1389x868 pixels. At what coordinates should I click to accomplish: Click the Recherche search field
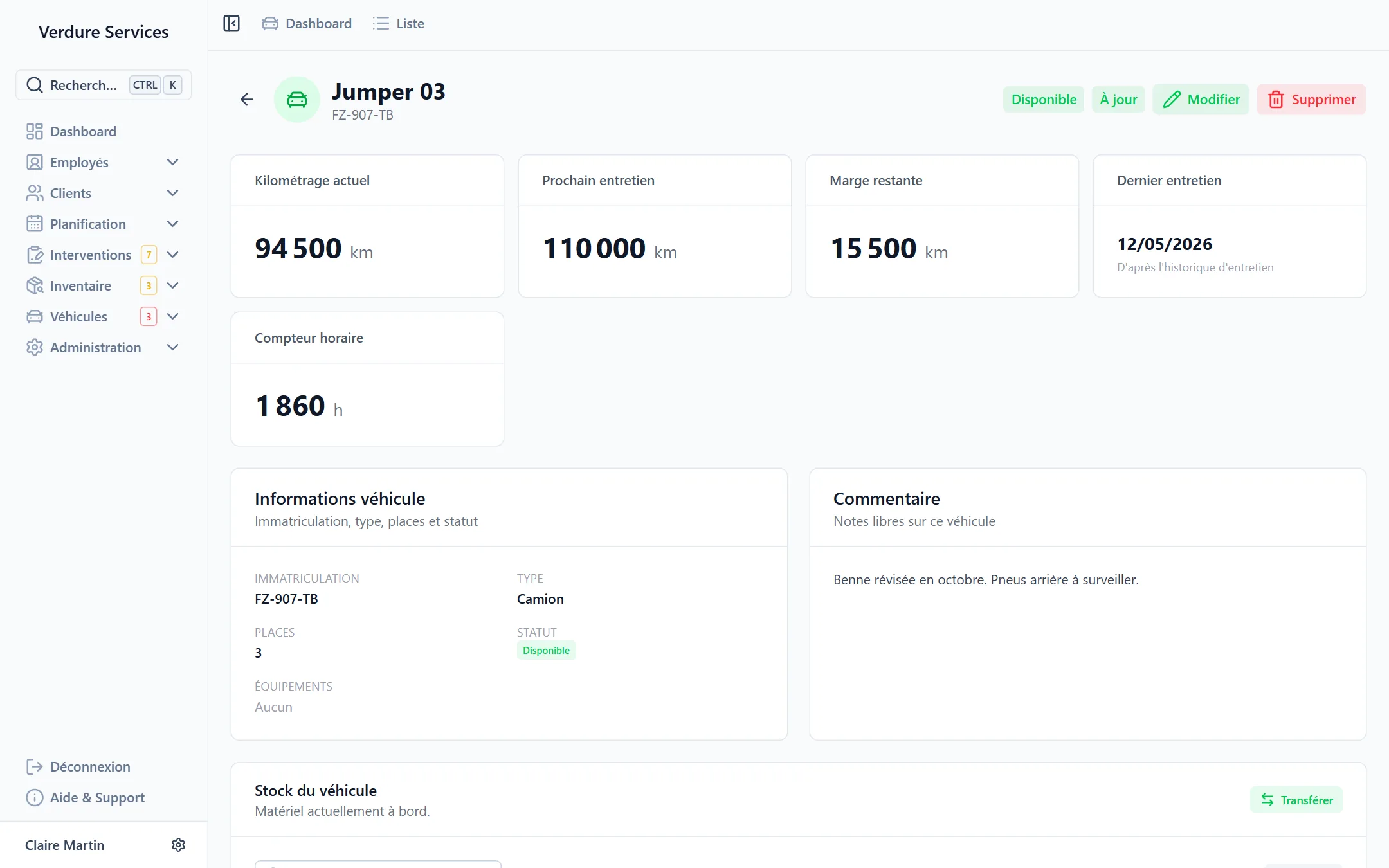pos(104,85)
